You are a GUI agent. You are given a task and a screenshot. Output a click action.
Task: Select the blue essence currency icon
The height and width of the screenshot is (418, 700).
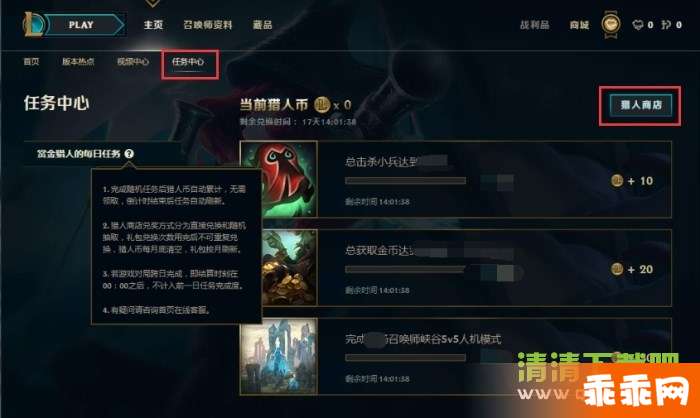pyautogui.click(x=666, y=25)
